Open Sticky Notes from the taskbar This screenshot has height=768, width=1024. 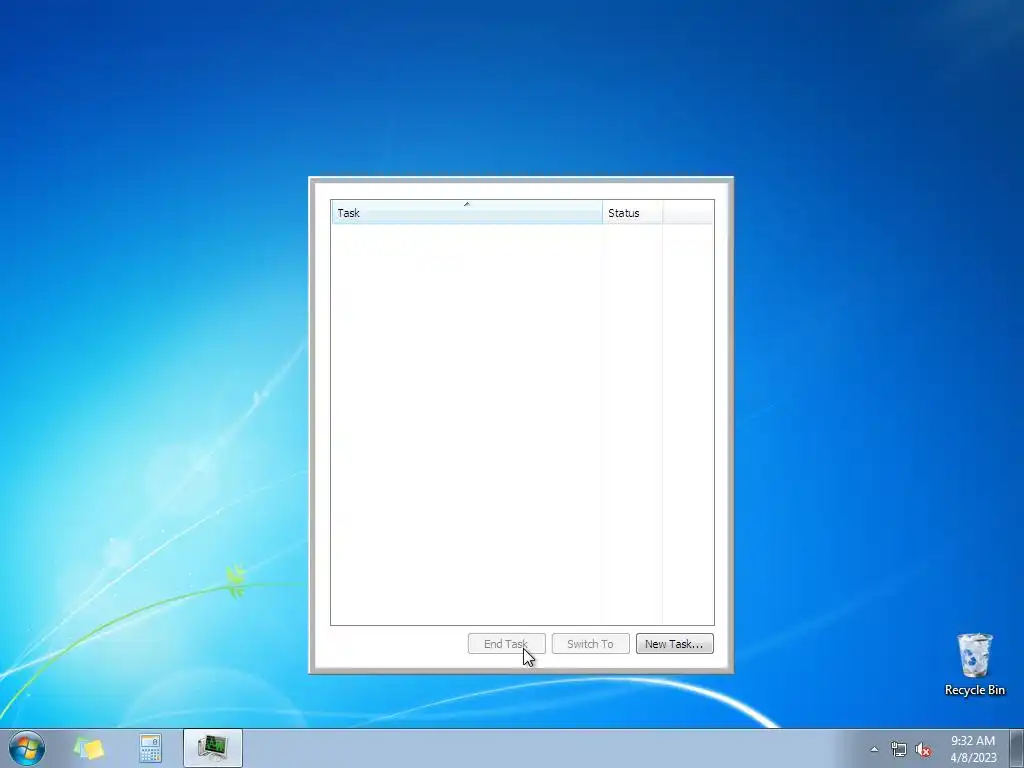point(89,748)
